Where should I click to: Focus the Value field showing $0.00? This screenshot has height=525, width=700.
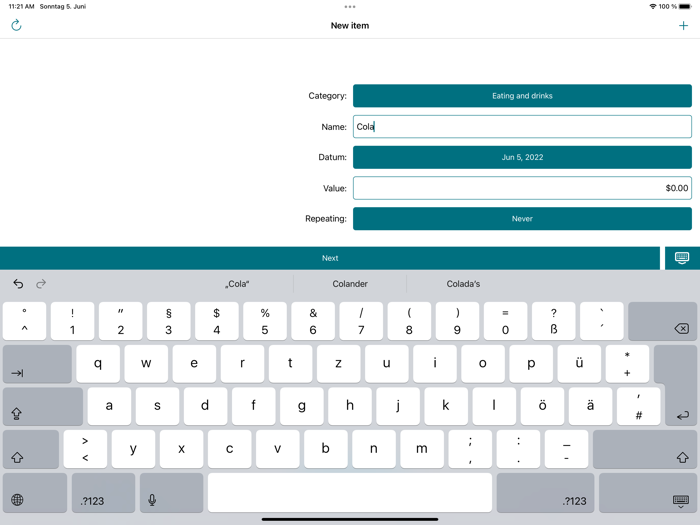tap(522, 188)
